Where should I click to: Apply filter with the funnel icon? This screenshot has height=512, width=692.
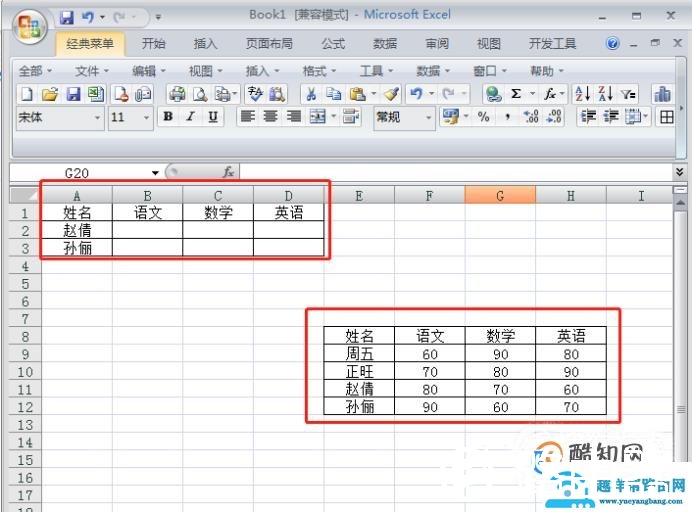point(628,94)
